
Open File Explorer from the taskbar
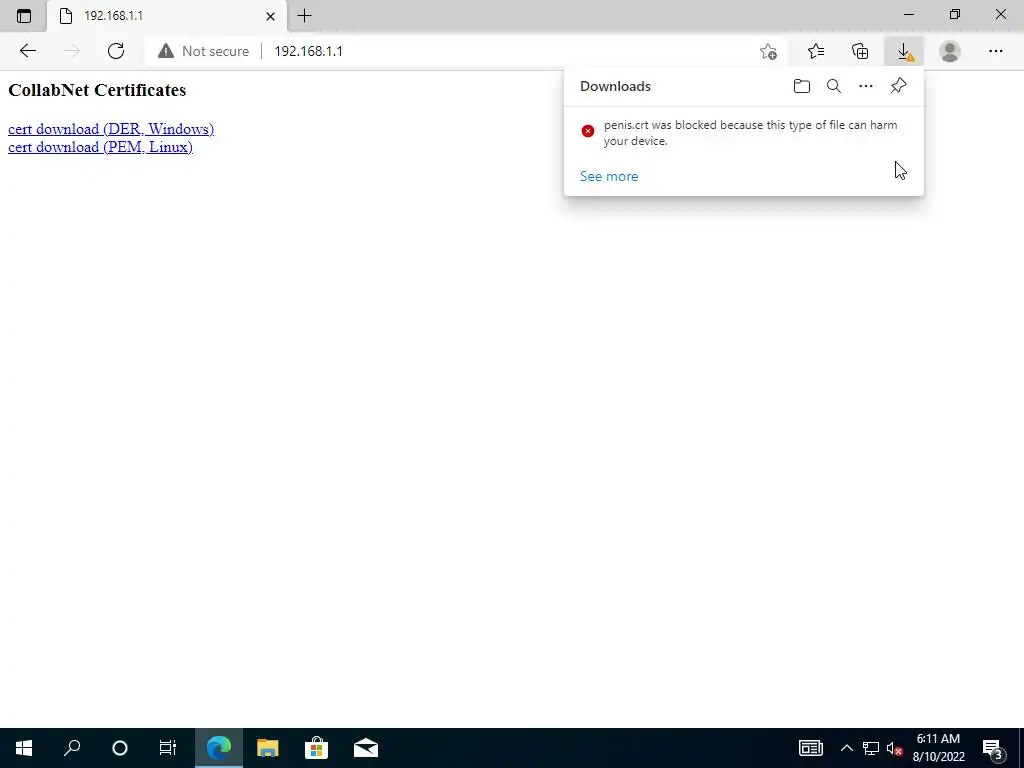(x=267, y=748)
